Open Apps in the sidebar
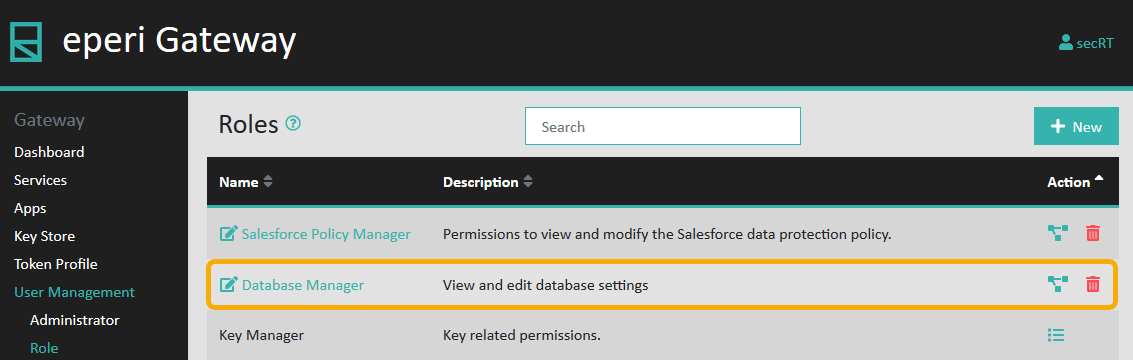Image resolution: width=1133 pixels, height=360 pixels. (x=30, y=208)
